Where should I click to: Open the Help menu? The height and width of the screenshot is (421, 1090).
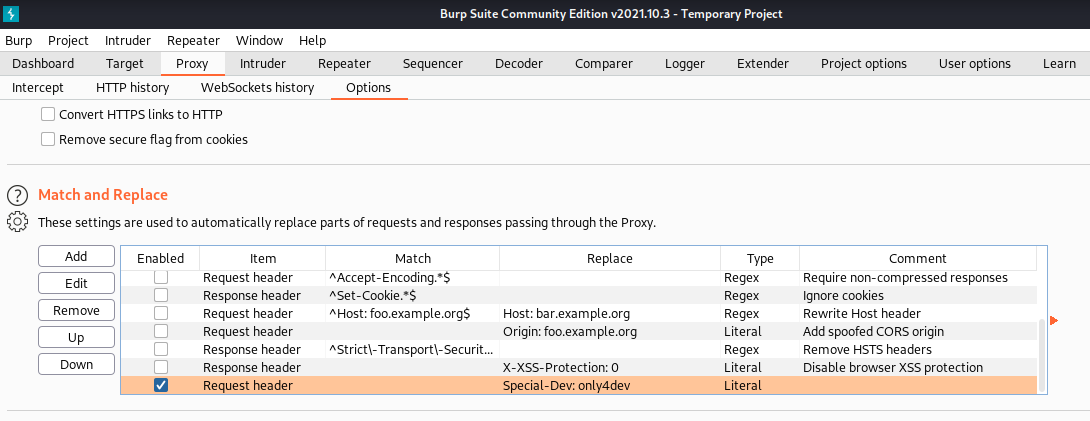coord(312,41)
